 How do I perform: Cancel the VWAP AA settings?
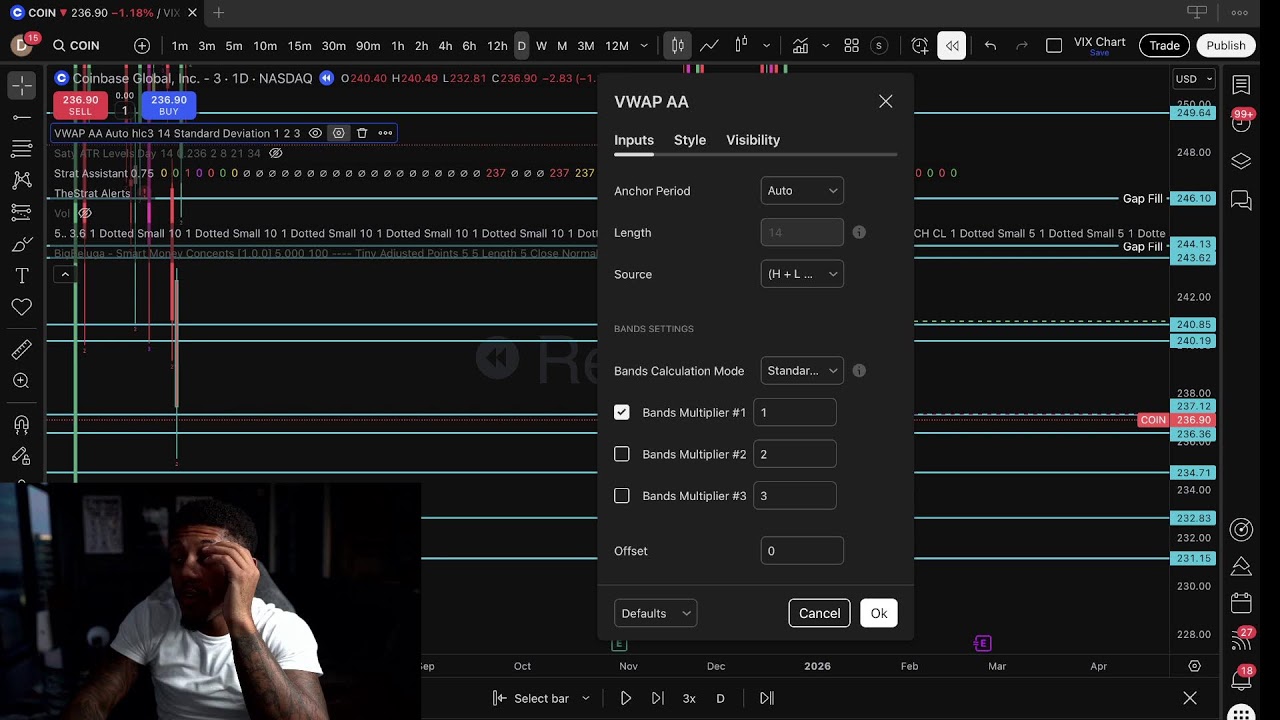click(x=819, y=613)
